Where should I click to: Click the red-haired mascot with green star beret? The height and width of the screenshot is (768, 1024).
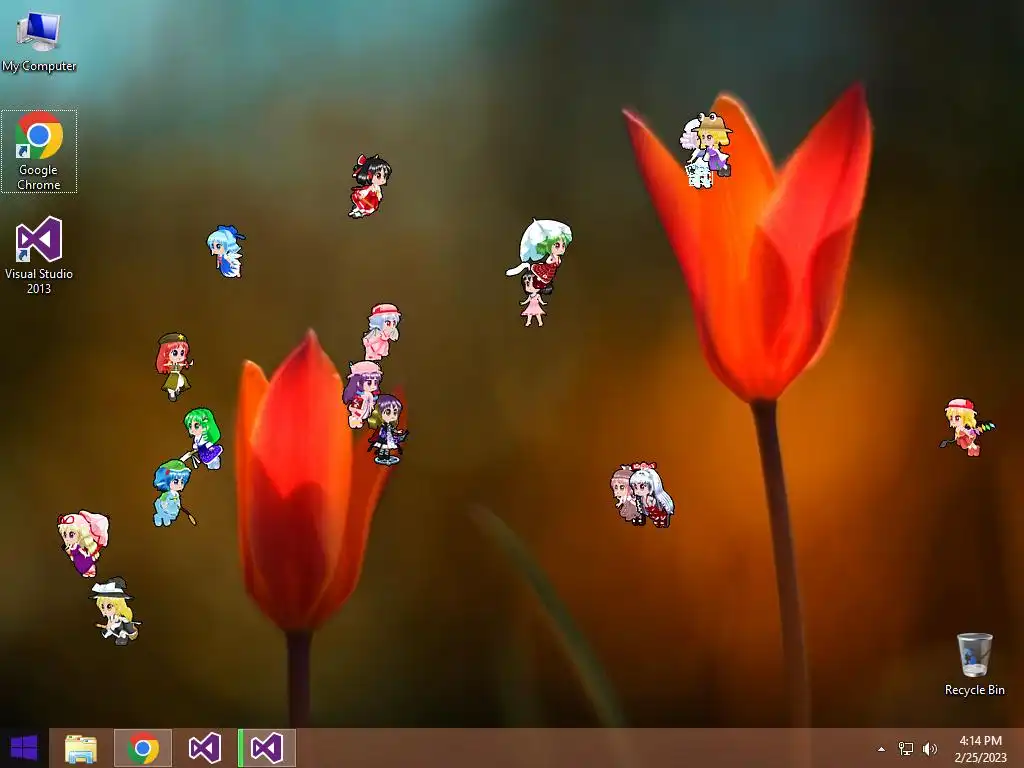[174, 366]
